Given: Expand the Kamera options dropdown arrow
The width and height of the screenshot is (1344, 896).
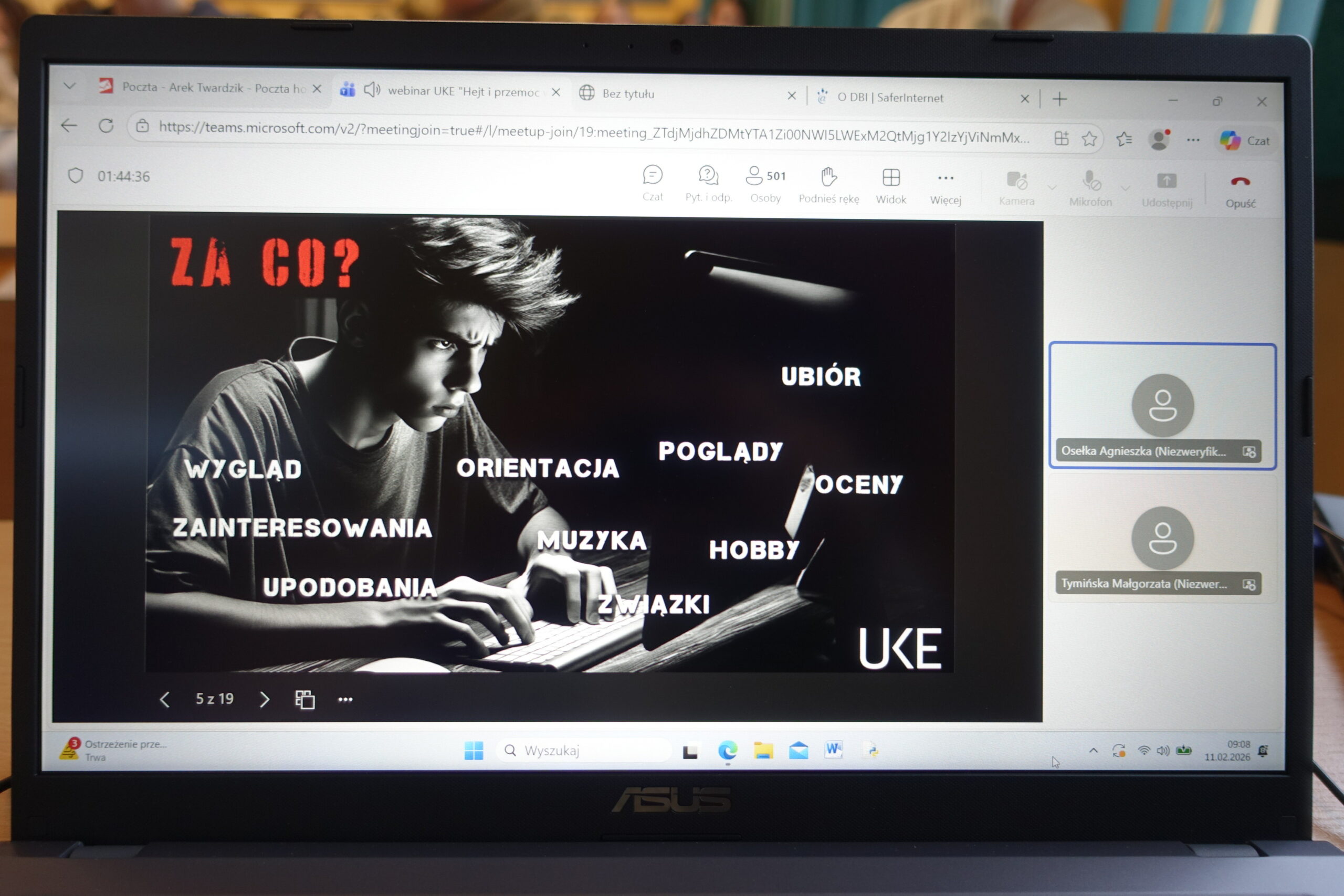Looking at the screenshot, I should (1052, 187).
